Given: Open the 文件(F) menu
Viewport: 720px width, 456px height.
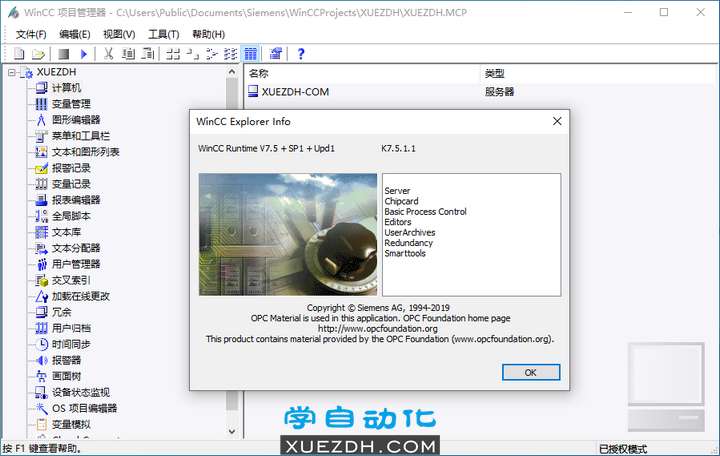Looking at the screenshot, I should tap(31, 34).
